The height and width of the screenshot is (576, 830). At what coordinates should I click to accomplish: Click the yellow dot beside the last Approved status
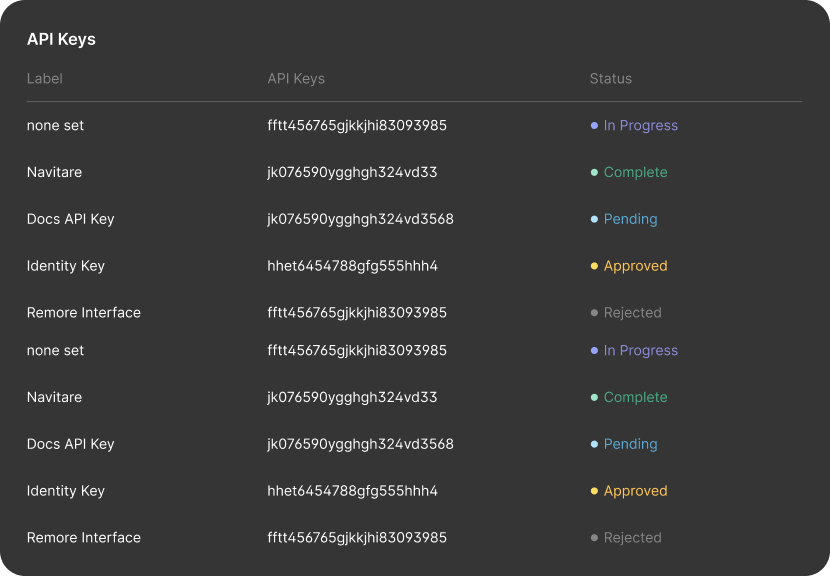(594, 491)
